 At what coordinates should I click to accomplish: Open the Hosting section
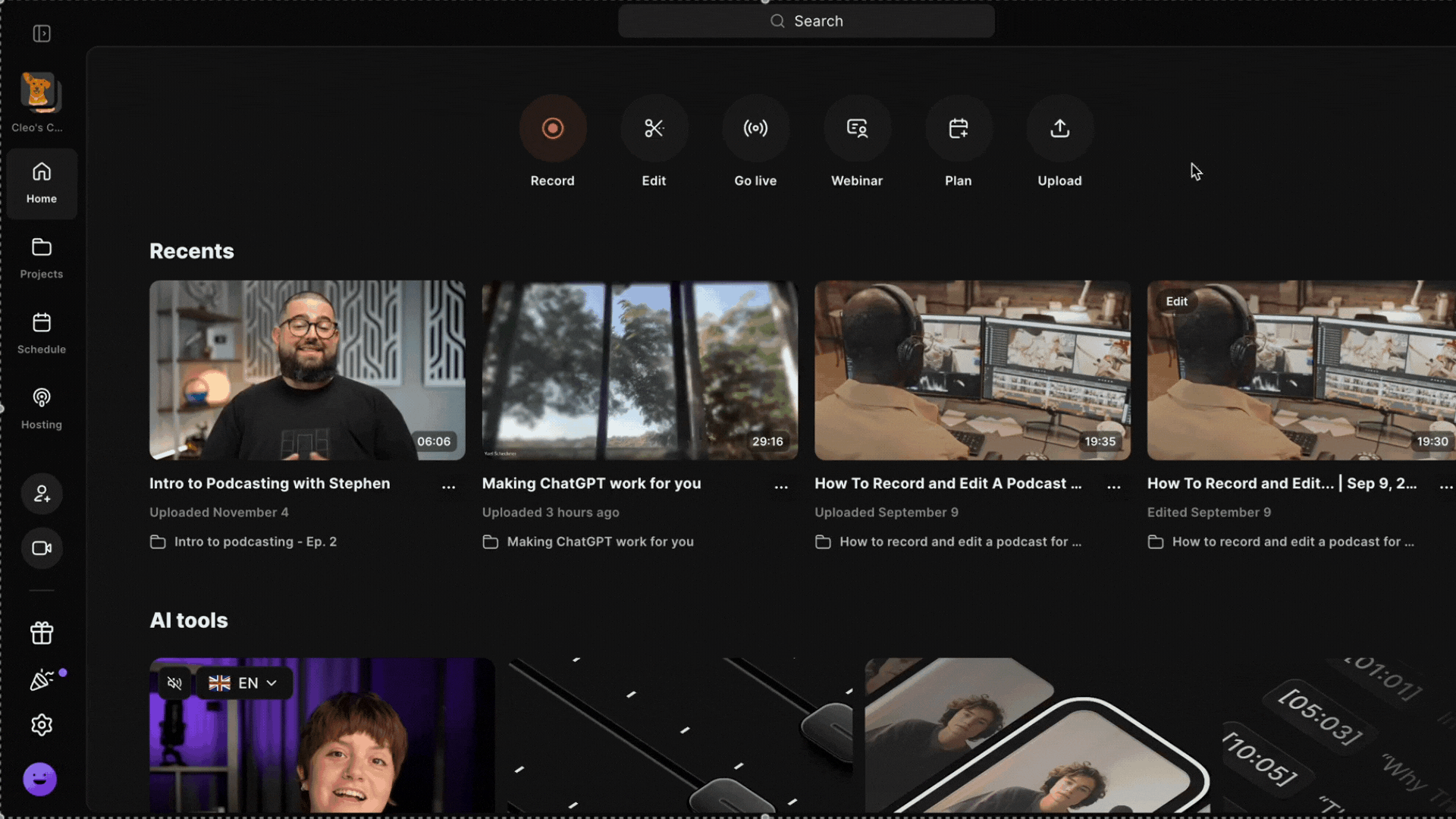(x=42, y=409)
